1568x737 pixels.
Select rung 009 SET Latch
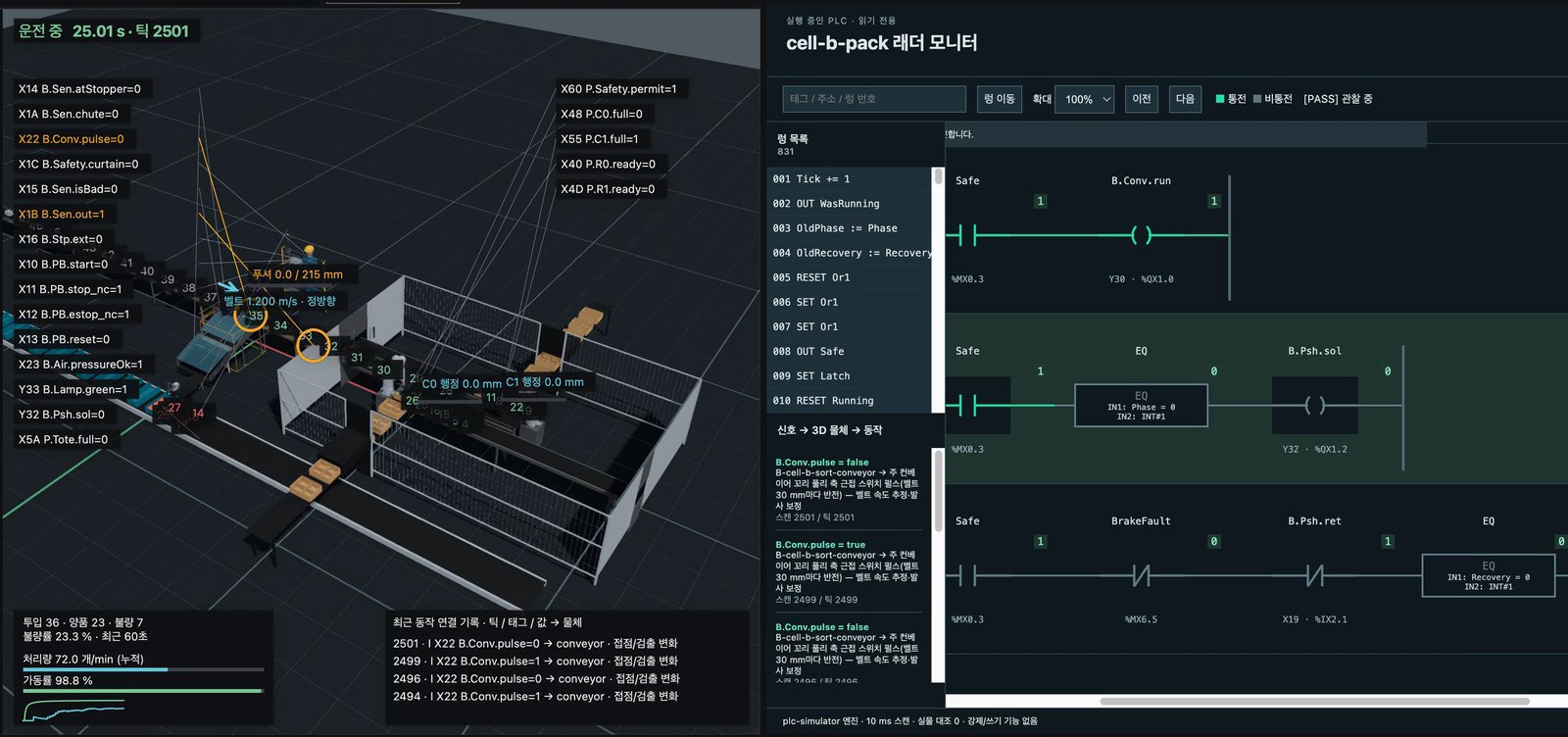click(849, 375)
